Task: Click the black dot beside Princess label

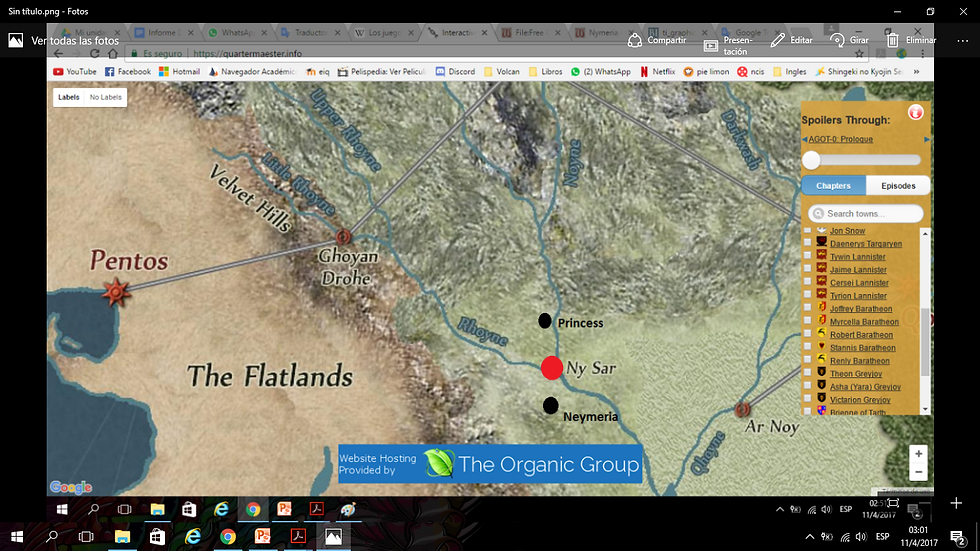Action: pos(545,321)
